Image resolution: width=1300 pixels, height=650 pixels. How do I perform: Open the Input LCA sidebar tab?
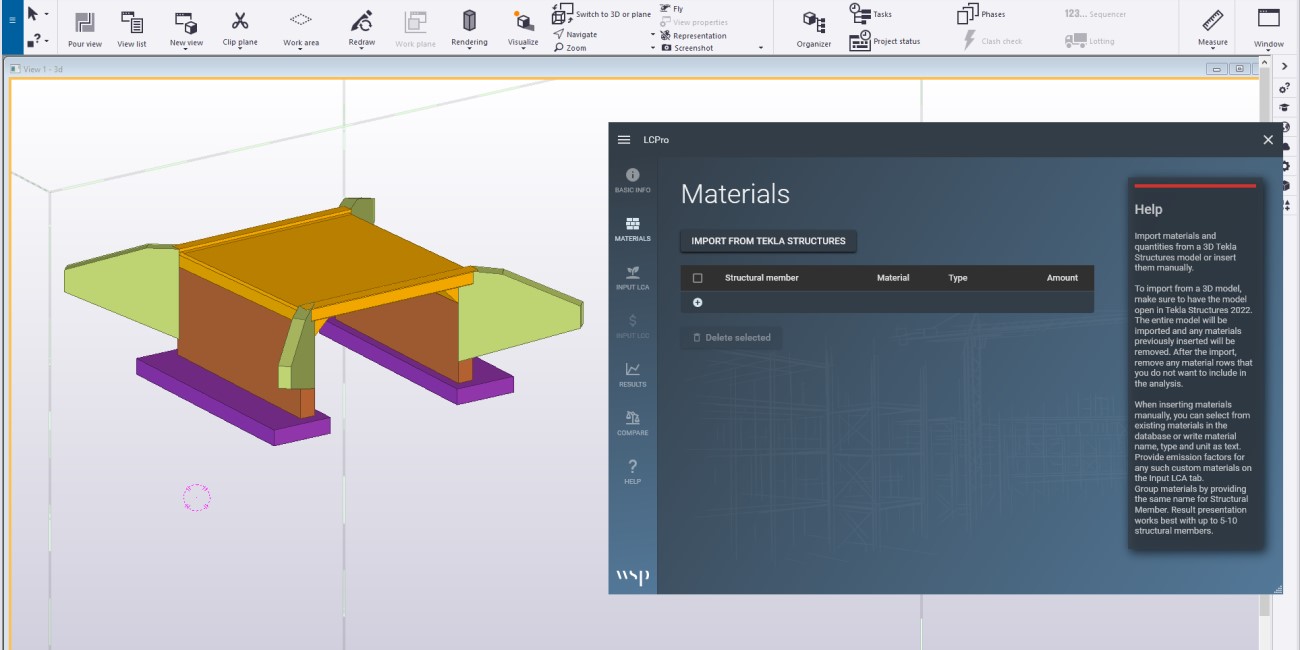(x=632, y=278)
